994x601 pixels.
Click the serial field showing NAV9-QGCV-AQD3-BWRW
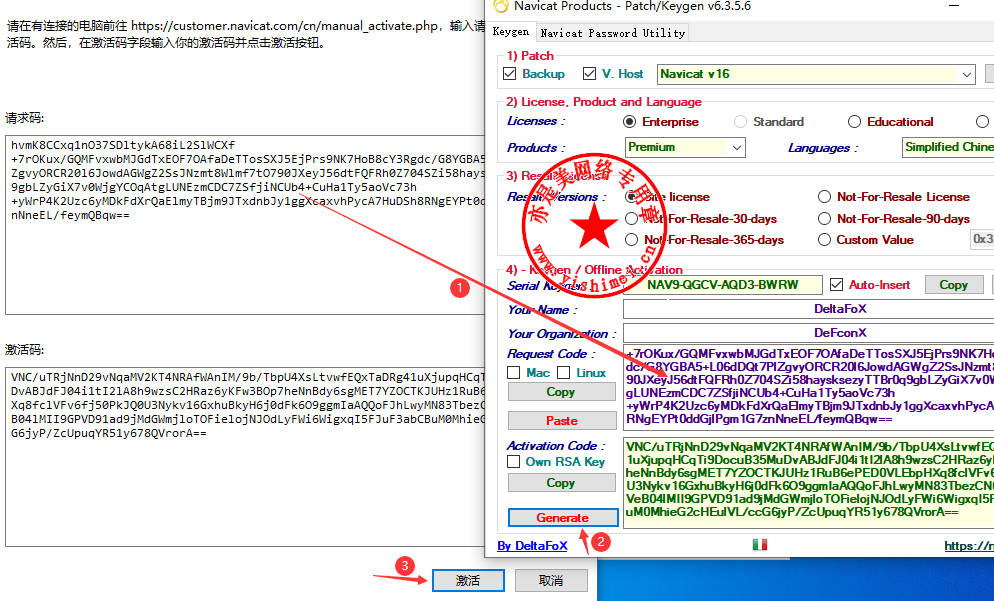723,285
